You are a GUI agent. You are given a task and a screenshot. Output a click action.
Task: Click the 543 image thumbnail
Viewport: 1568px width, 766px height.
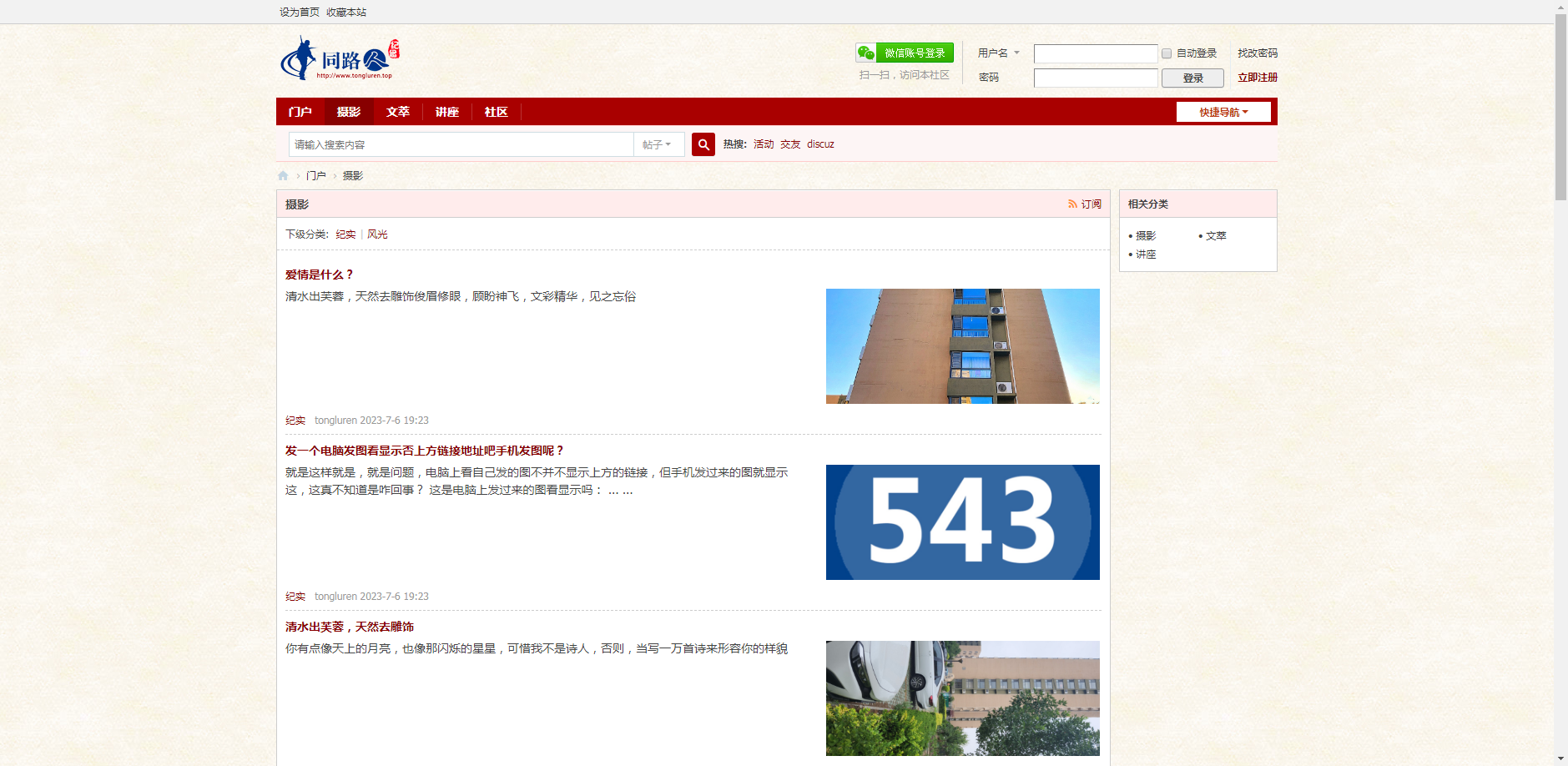click(x=961, y=522)
